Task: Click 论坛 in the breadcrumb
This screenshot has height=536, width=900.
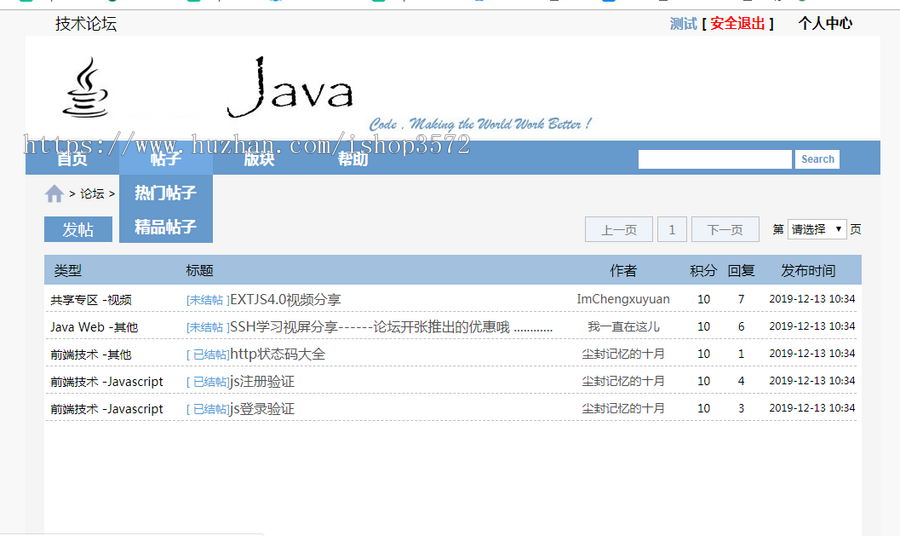Action: [92, 193]
